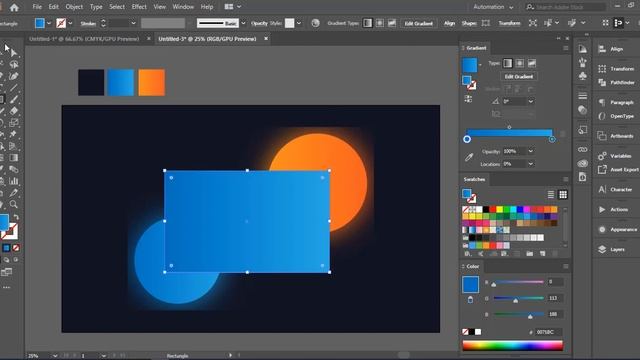640x360 pixels.
Task: Choose Freeform gradient type in Gradient panel
Action: (x=531, y=63)
